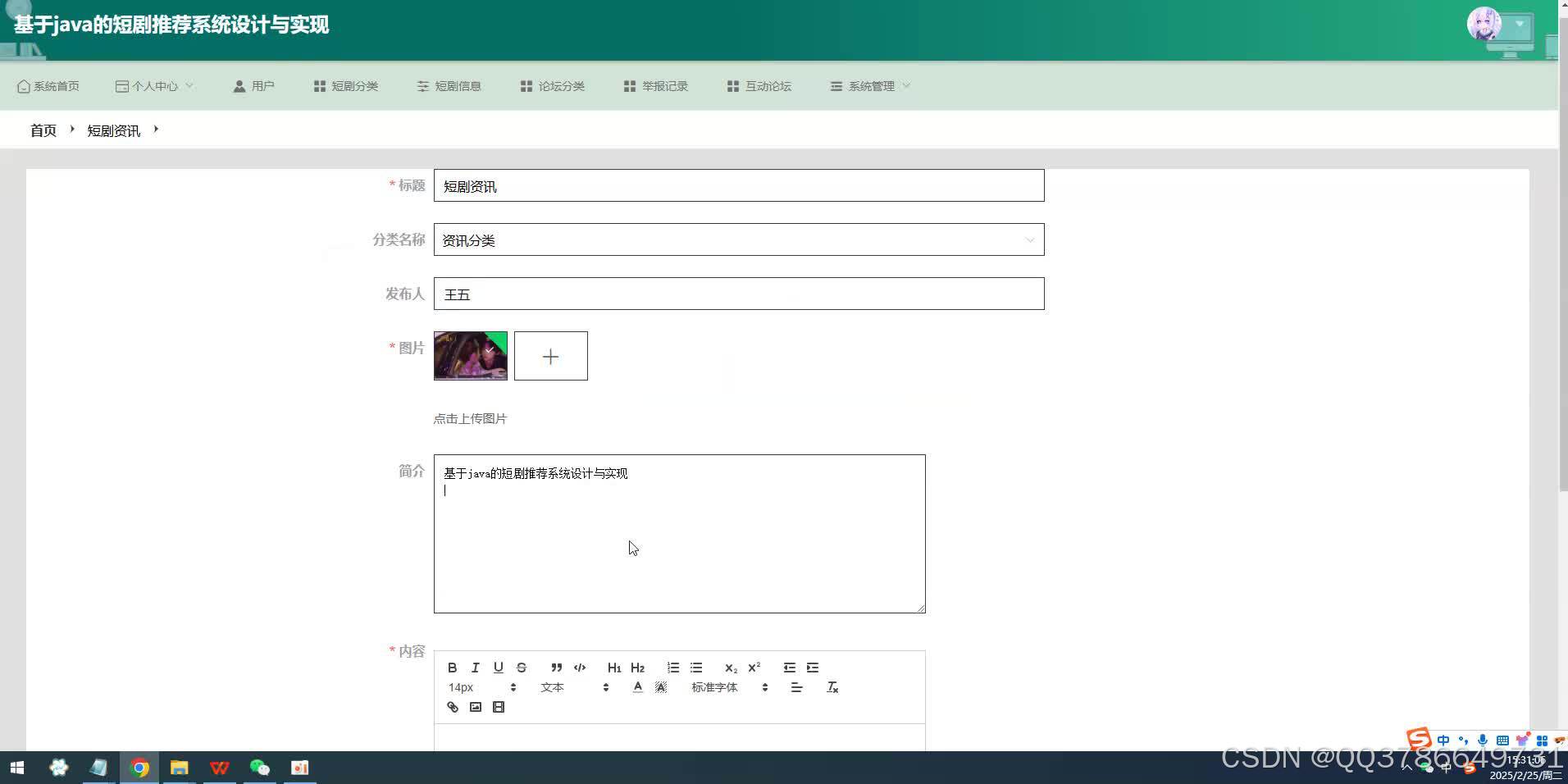Open the 短剧信息 menu item

click(449, 86)
